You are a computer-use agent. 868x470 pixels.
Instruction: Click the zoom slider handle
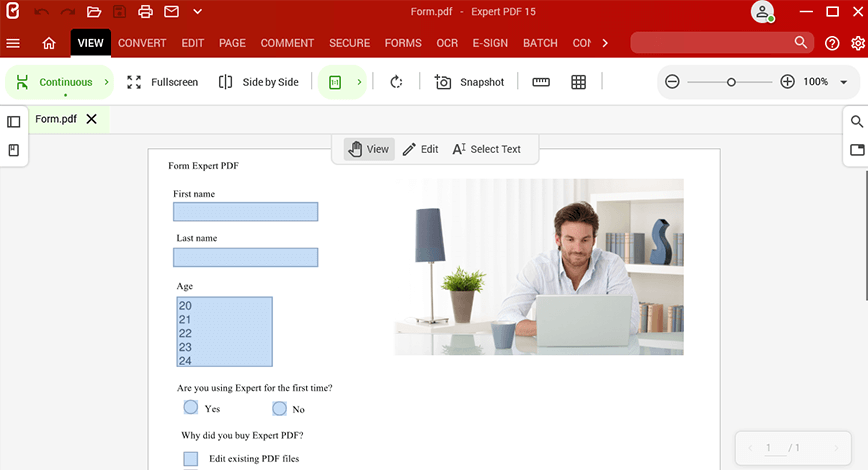click(731, 82)
